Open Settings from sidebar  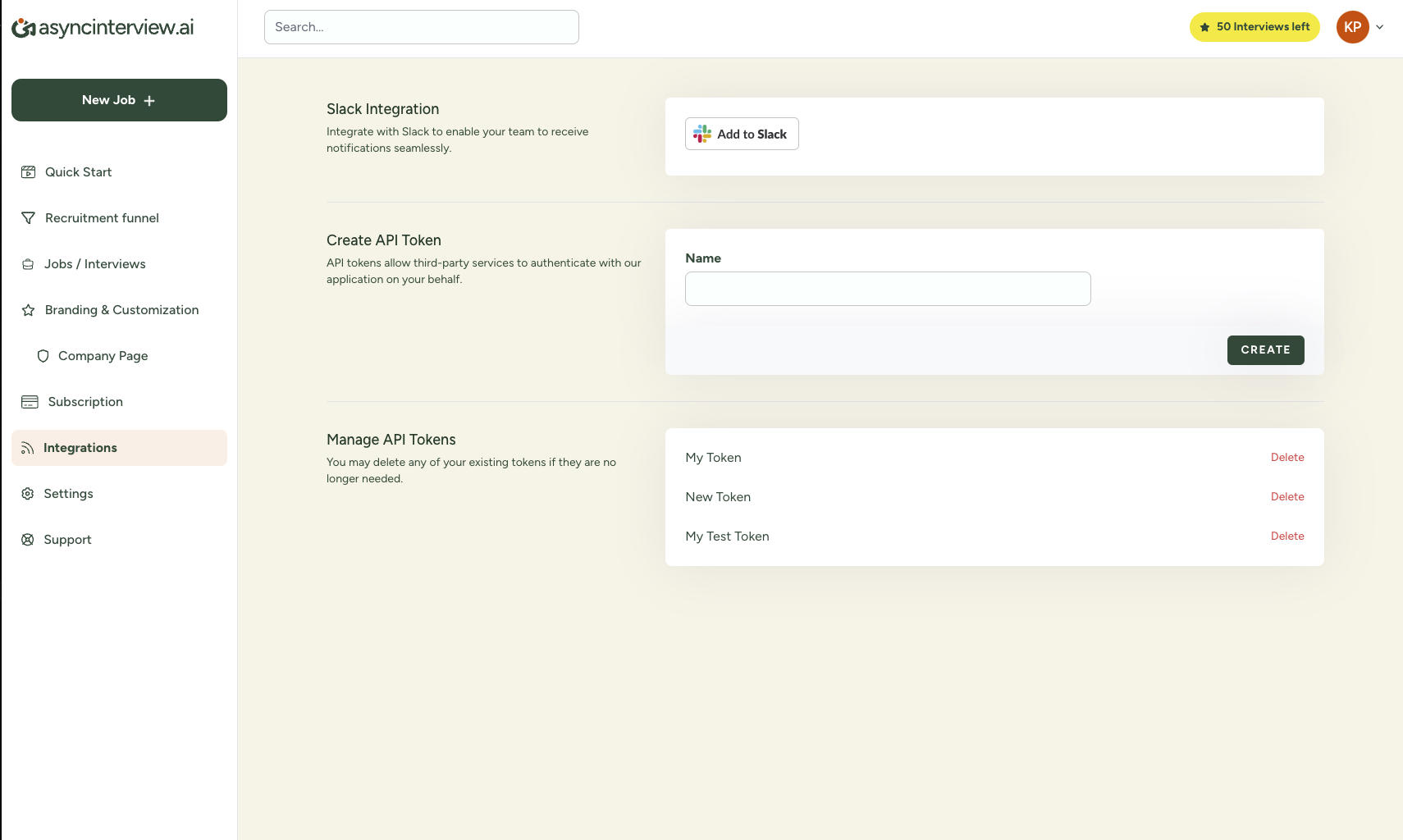click(119, 494)
